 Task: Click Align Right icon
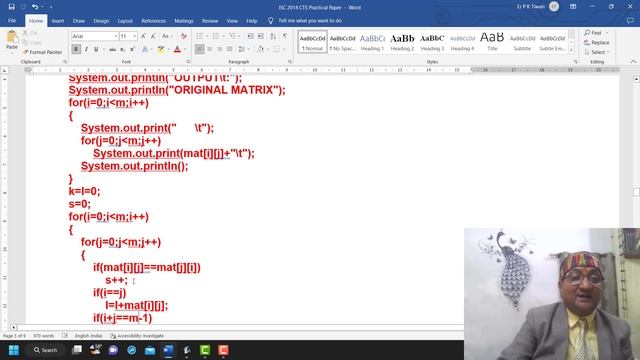220,49
